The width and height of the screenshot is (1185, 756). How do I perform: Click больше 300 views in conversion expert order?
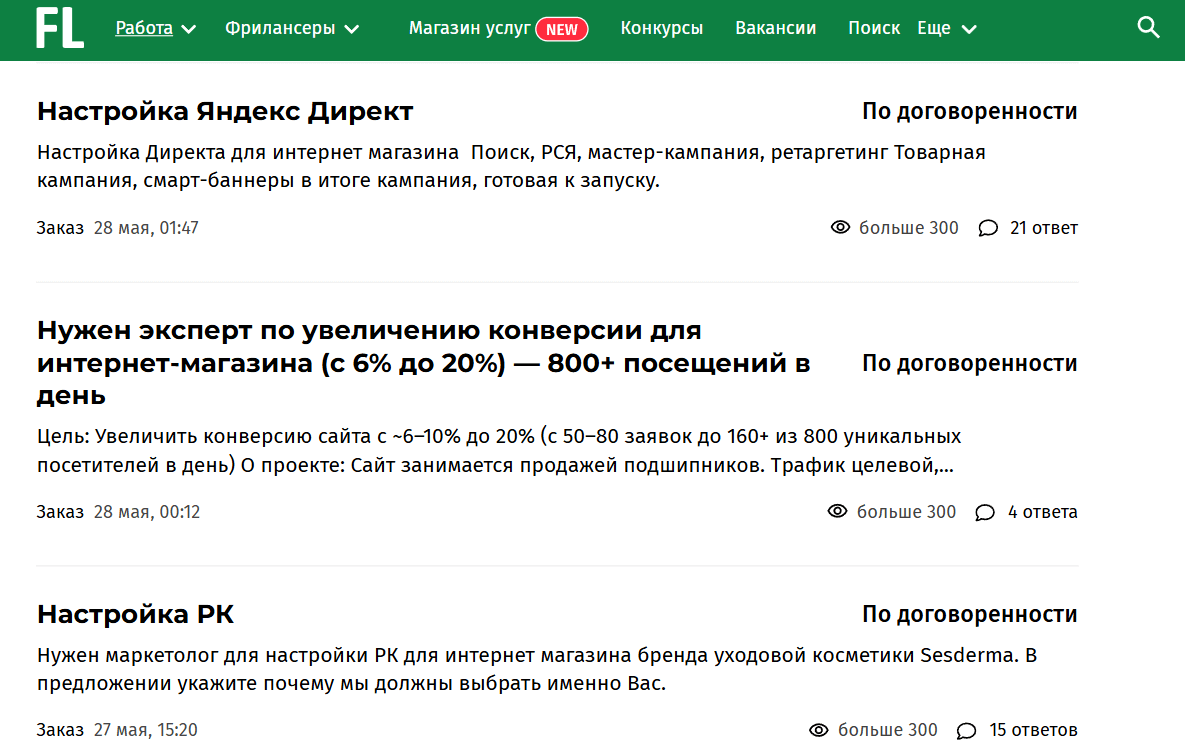(906, 512)
